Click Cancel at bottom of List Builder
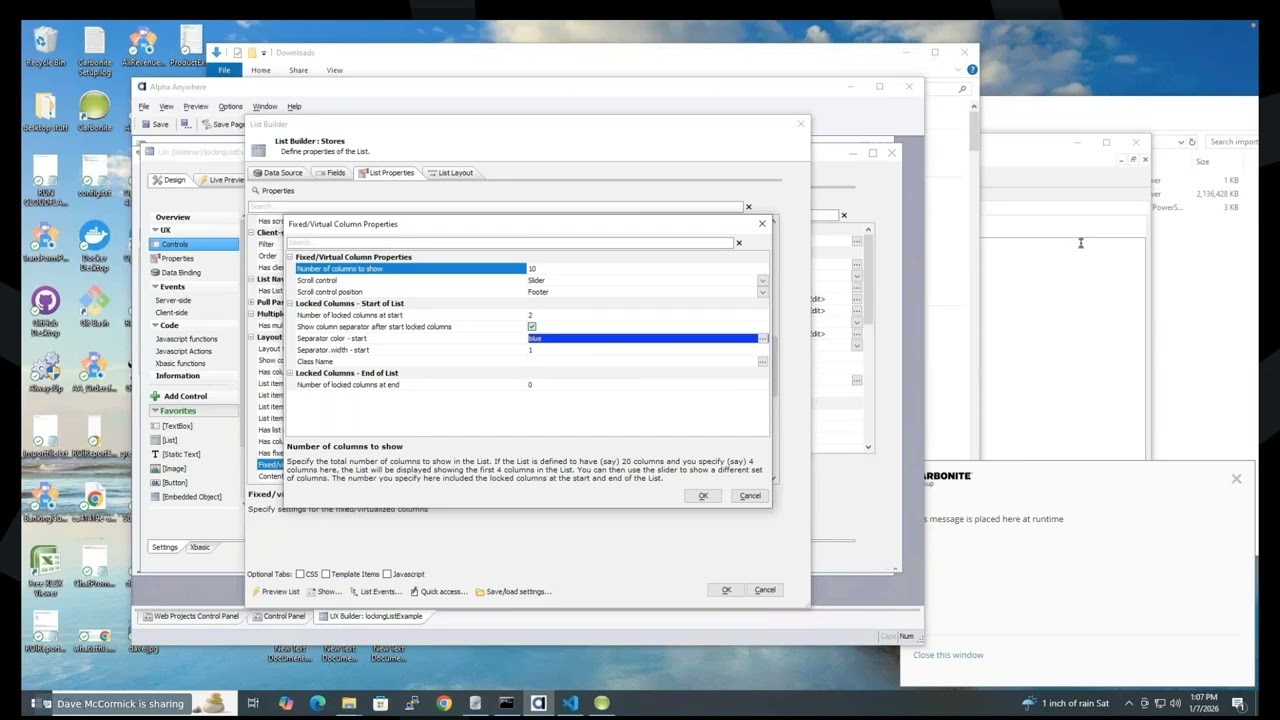The height and width of the screenshot is (720, 1280). pos(765,590)
